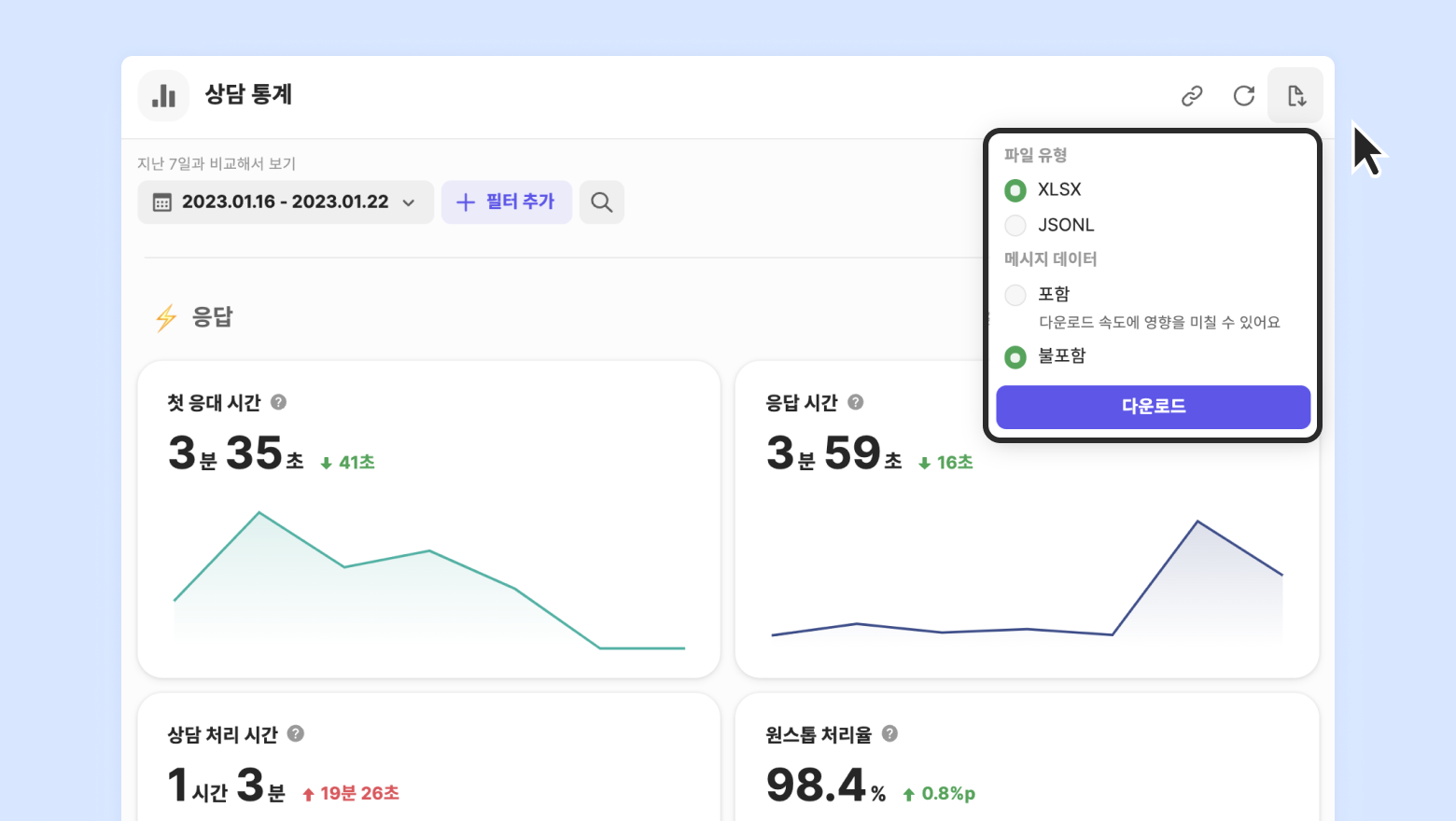Image resolution: width=1456 pixels, height=821 pixels.
Task: Click the calendar icon in date picker
Action: 162,202
